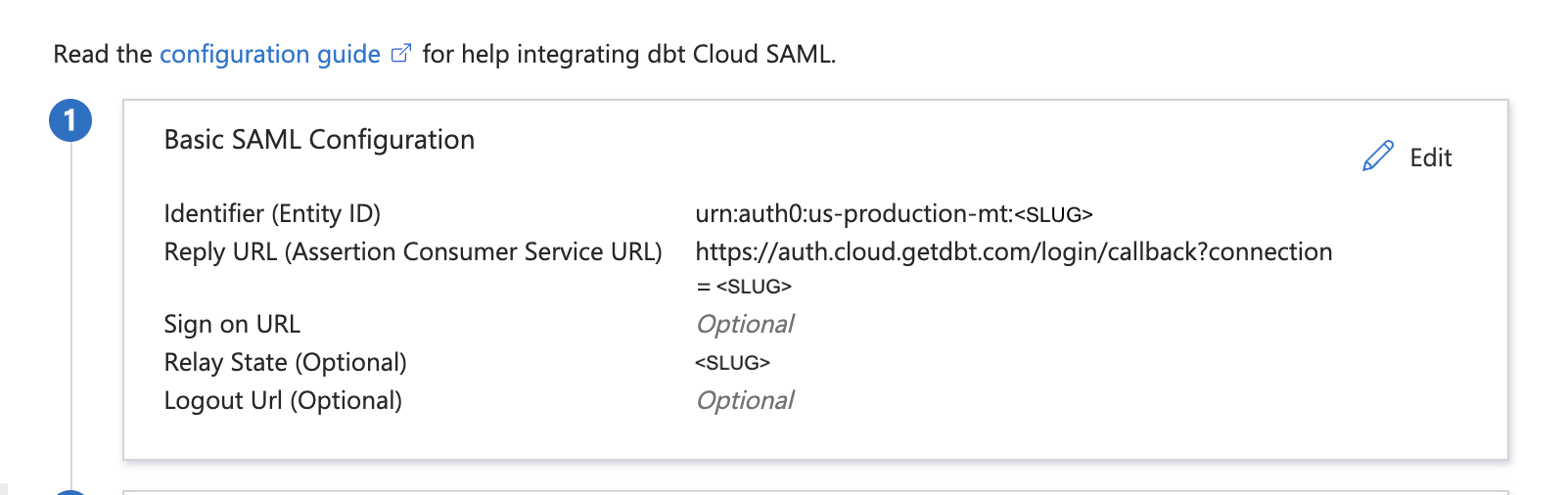The width and height of the screenshot is (1568, 495).
Task: Click the Relay State (Optional) label
Action: (285, 362)
